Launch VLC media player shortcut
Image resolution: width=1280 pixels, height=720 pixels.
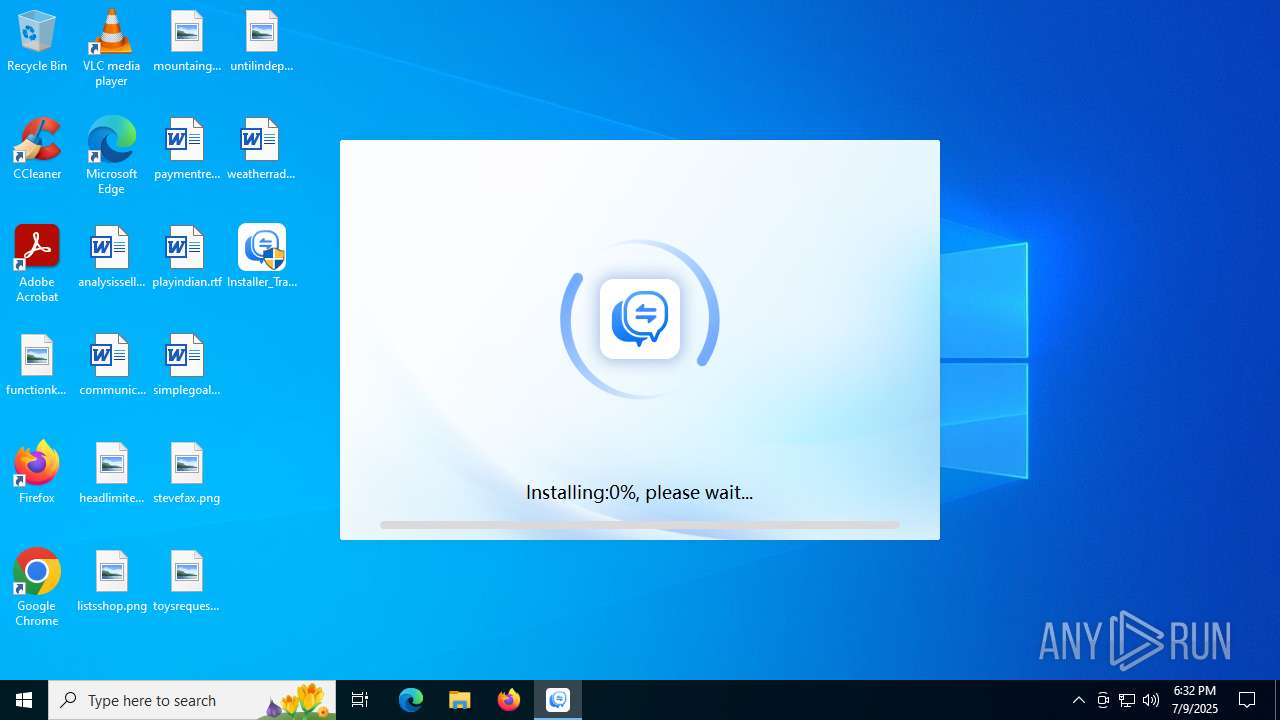point(111,48)
